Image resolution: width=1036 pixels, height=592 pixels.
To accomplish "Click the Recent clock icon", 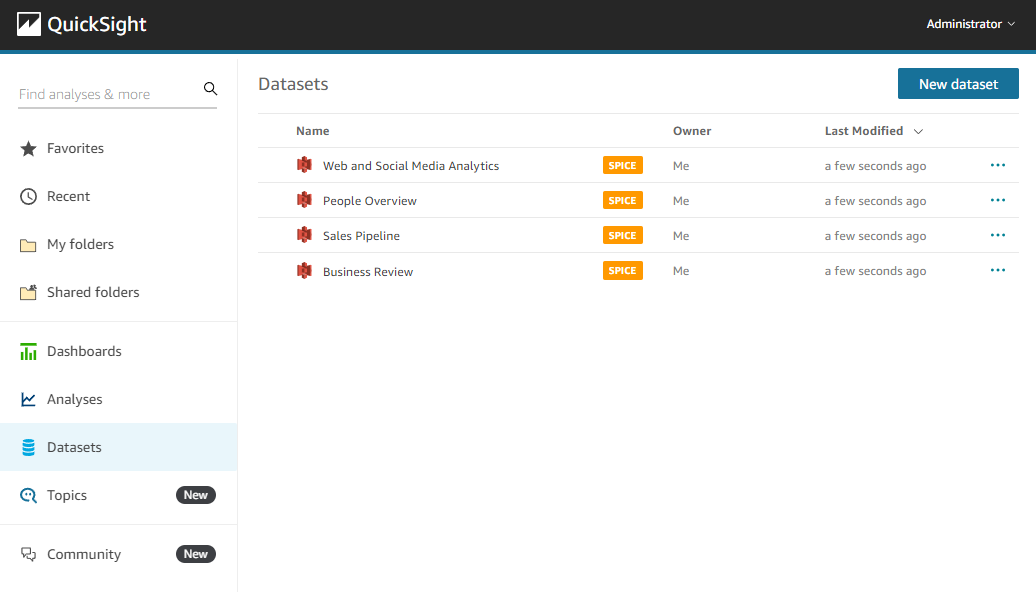I will 28,196.
